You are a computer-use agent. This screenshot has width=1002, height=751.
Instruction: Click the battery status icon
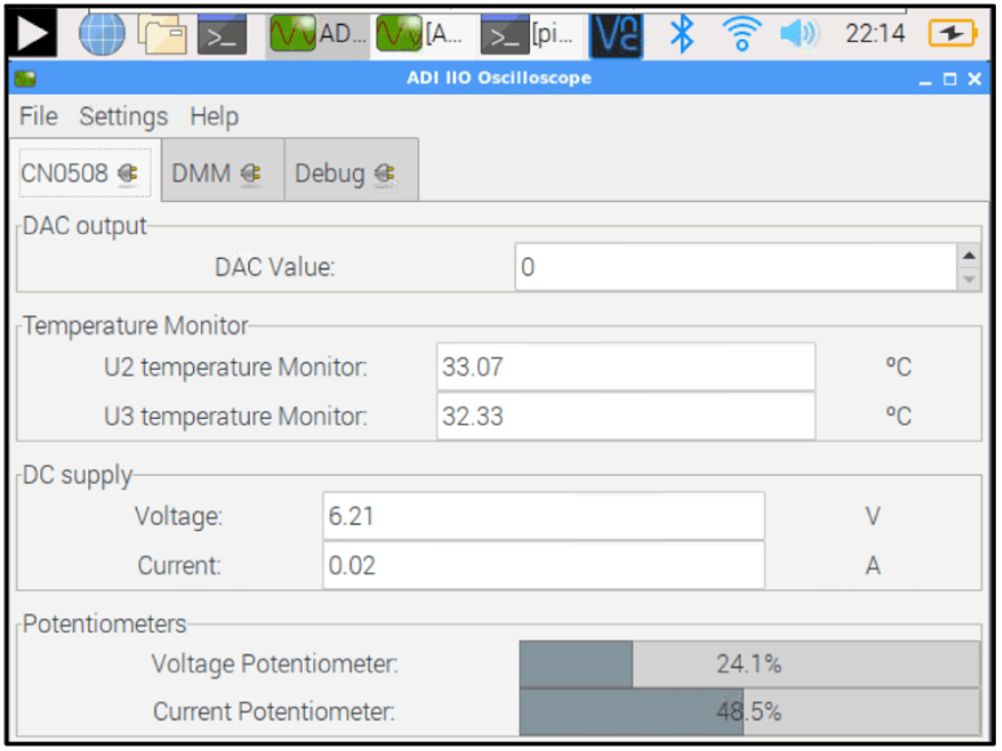(x=951, y=34)
